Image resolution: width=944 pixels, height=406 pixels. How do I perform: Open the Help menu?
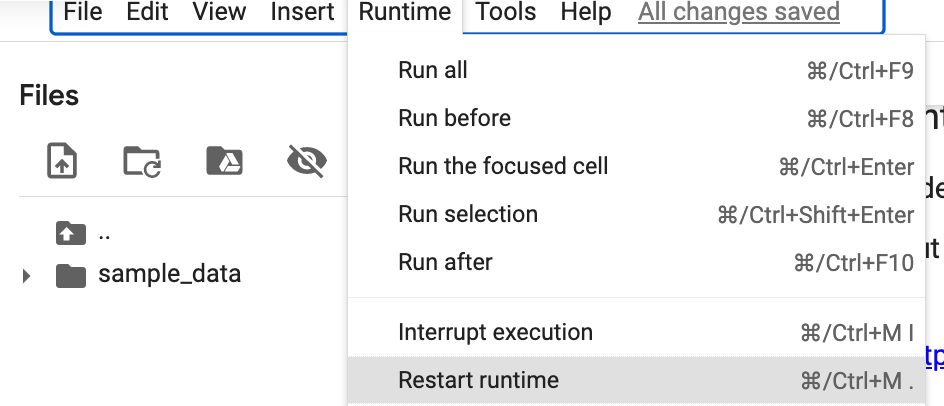[586, 11]
